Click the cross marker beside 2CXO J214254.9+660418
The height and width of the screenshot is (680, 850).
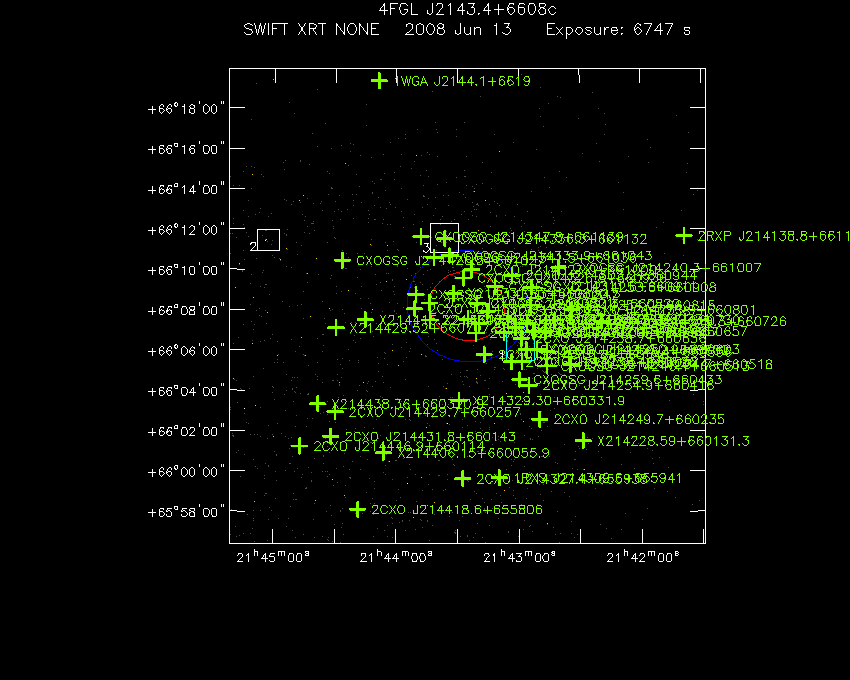pos(529,385)
